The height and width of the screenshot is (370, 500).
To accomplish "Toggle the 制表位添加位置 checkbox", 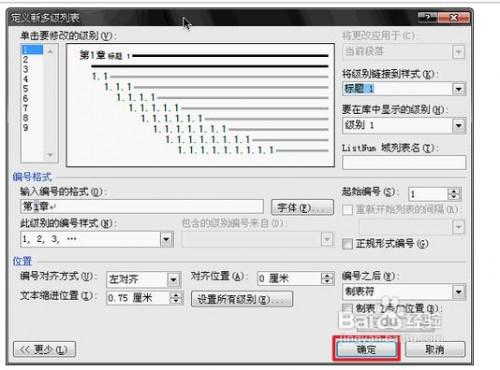I will (x=347, y=308).
